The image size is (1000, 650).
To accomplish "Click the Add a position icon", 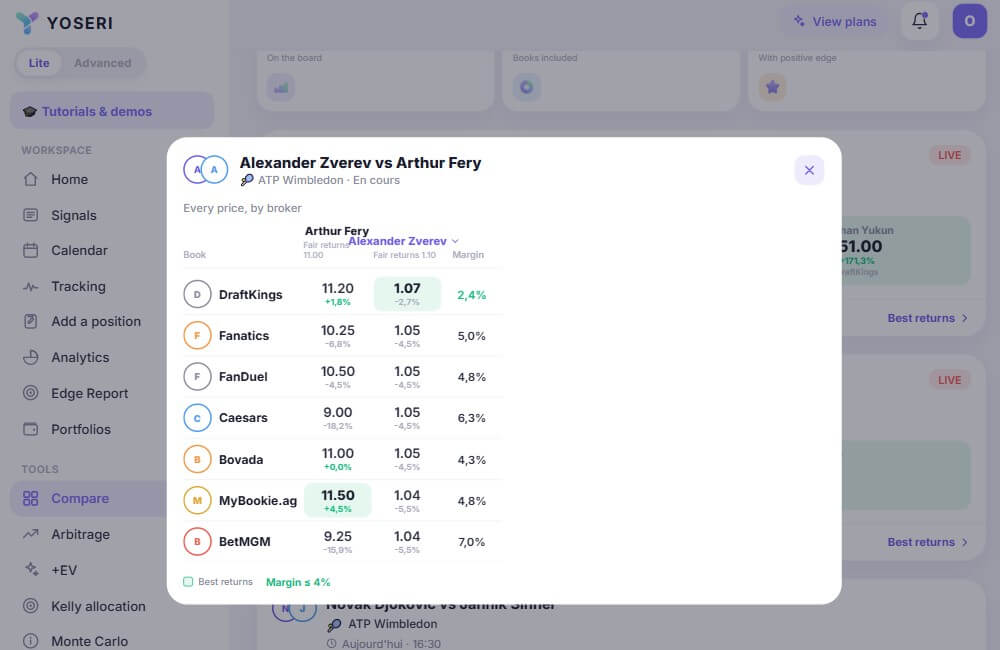I will (x=31, y=321).
